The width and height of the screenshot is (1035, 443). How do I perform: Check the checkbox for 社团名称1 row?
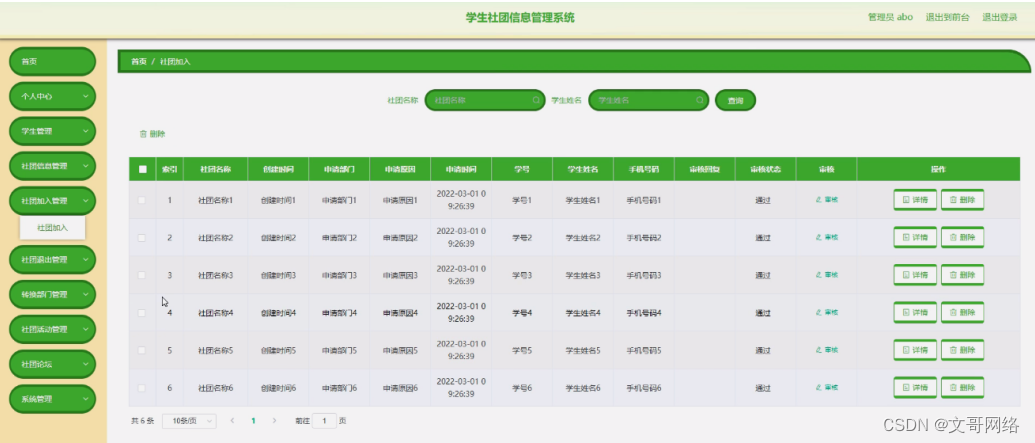pyautogui.click(x=142, y=199)
